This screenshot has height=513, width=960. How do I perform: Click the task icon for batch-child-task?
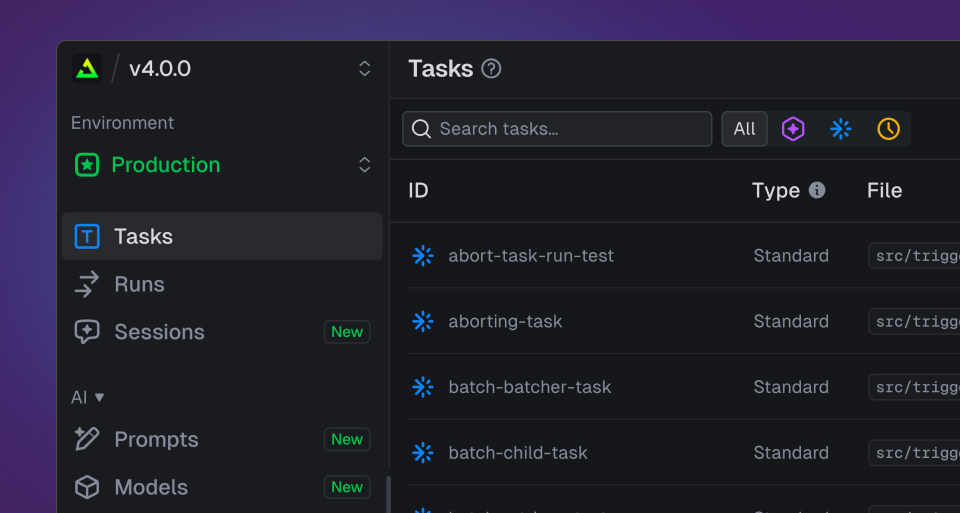(x=422, y=452)
